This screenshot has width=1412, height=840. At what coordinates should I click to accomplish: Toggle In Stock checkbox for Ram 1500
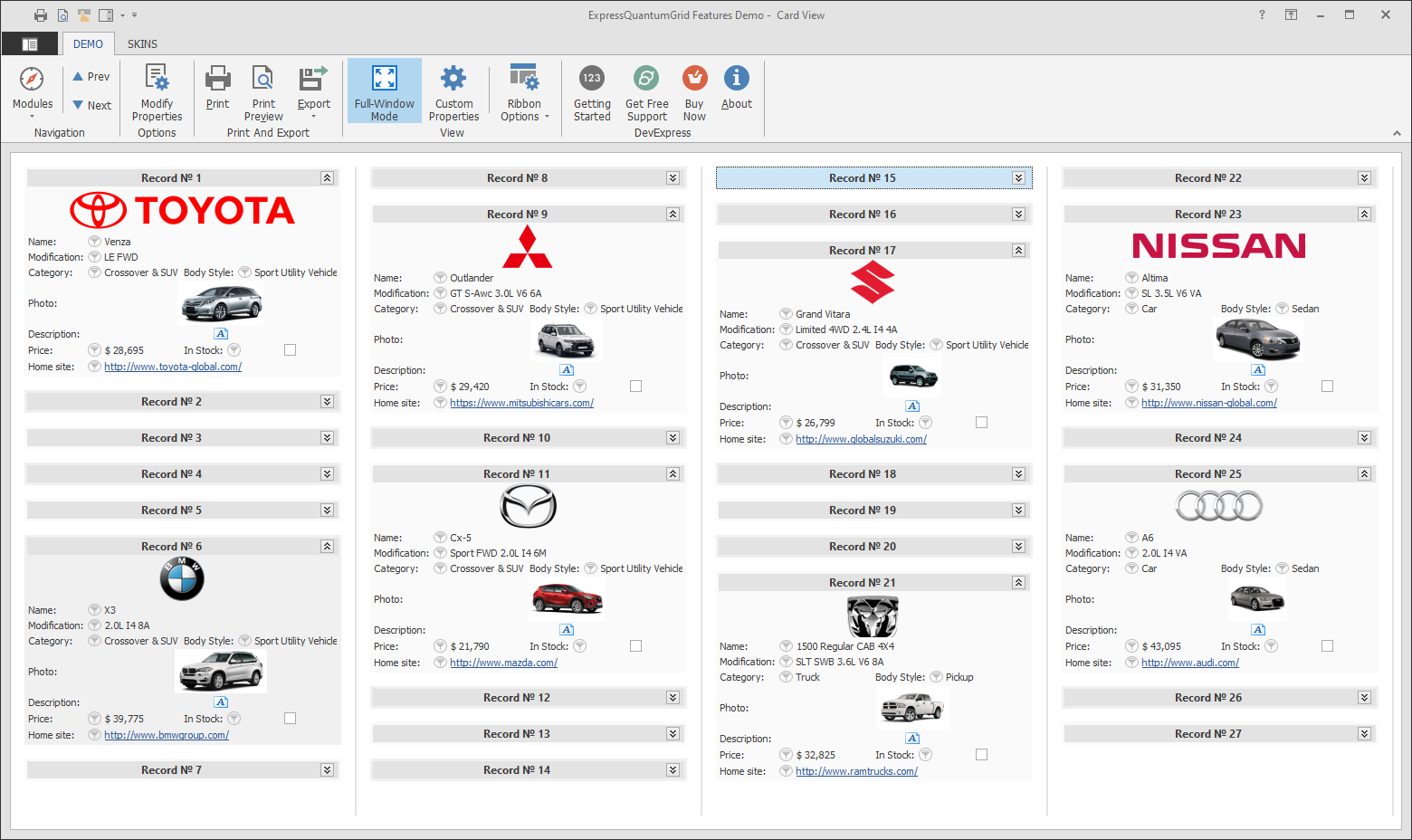[x=981, y=754]
